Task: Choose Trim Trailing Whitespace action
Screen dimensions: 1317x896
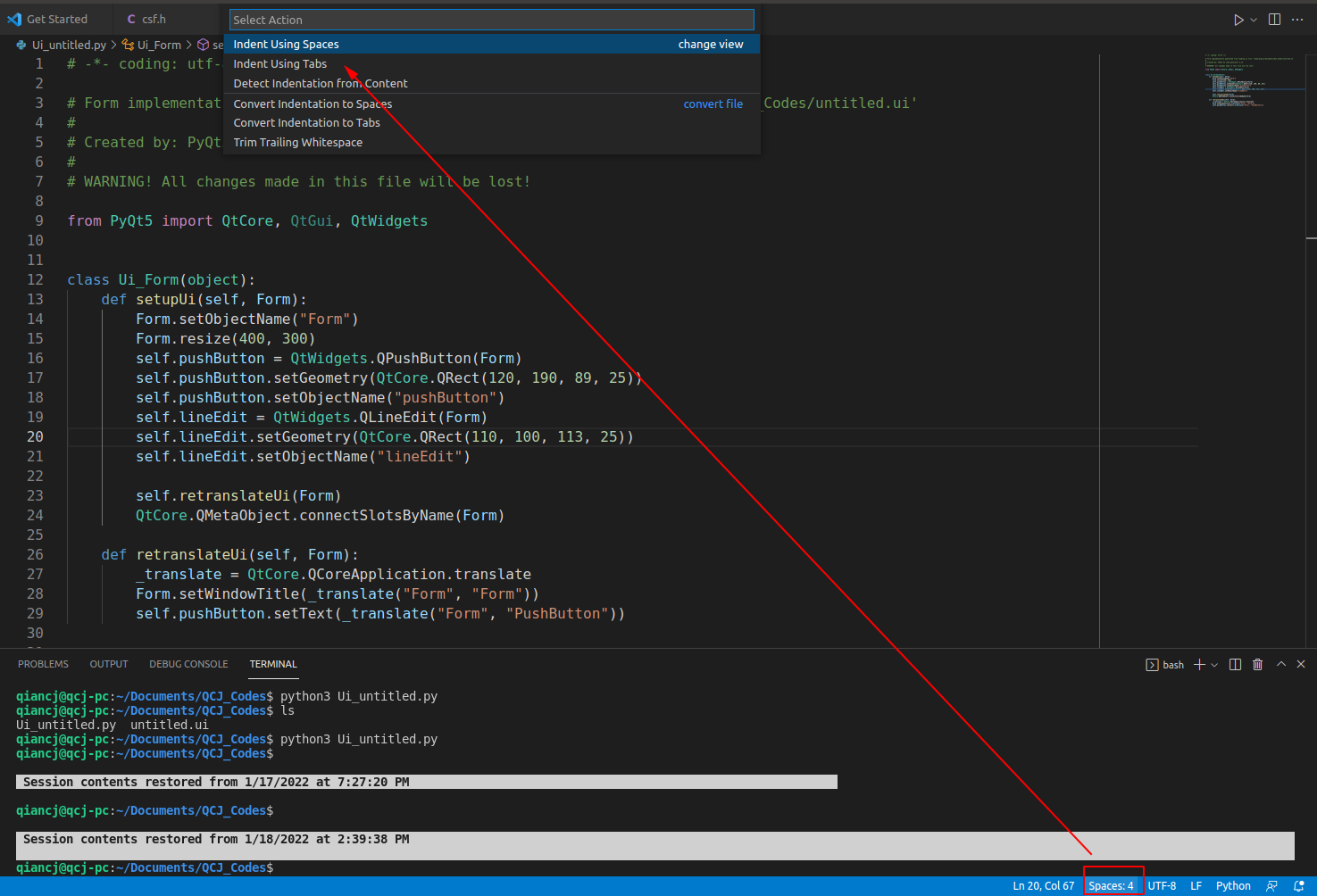Action: [297, 142]
